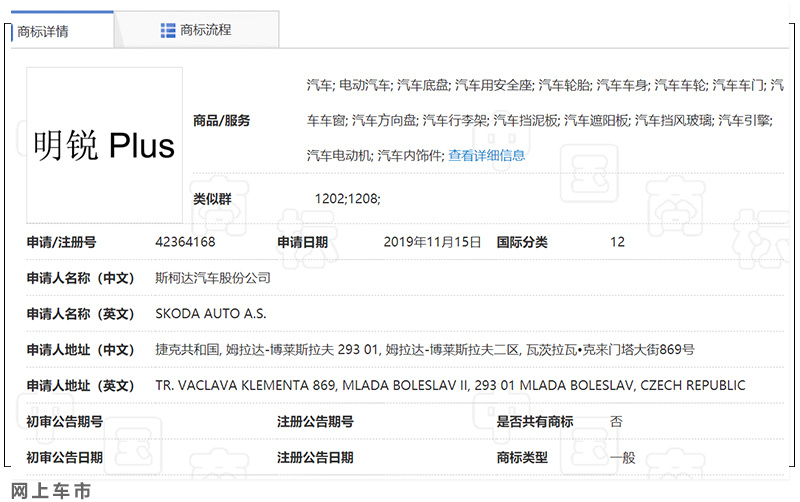This screenshot has width=800, height=502.
Task: Click the 申请人地址（英文） label
Action: tap(80, 385)
